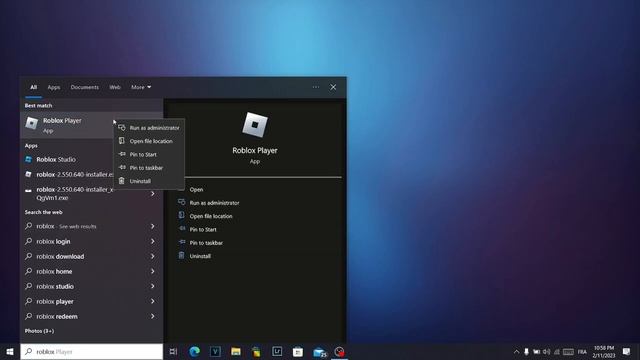Open the notification center icon

[627, 351]
